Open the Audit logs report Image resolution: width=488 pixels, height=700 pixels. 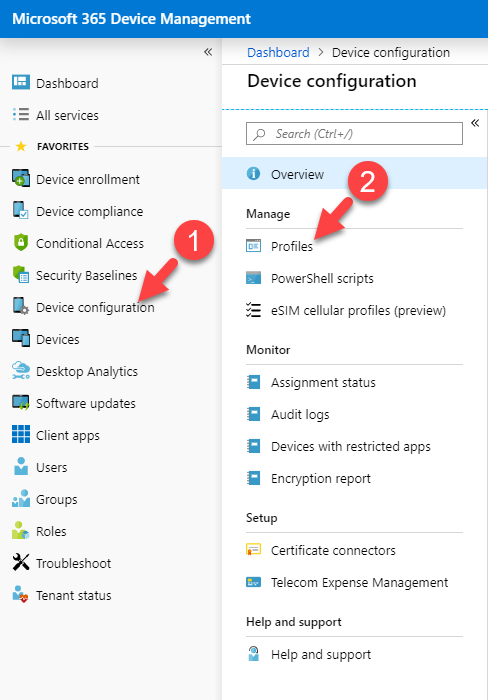tap(300, 415)
